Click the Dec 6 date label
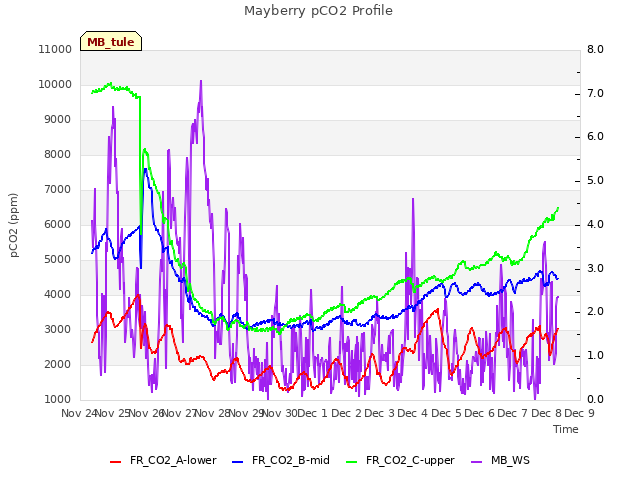 tap(479, 413)
